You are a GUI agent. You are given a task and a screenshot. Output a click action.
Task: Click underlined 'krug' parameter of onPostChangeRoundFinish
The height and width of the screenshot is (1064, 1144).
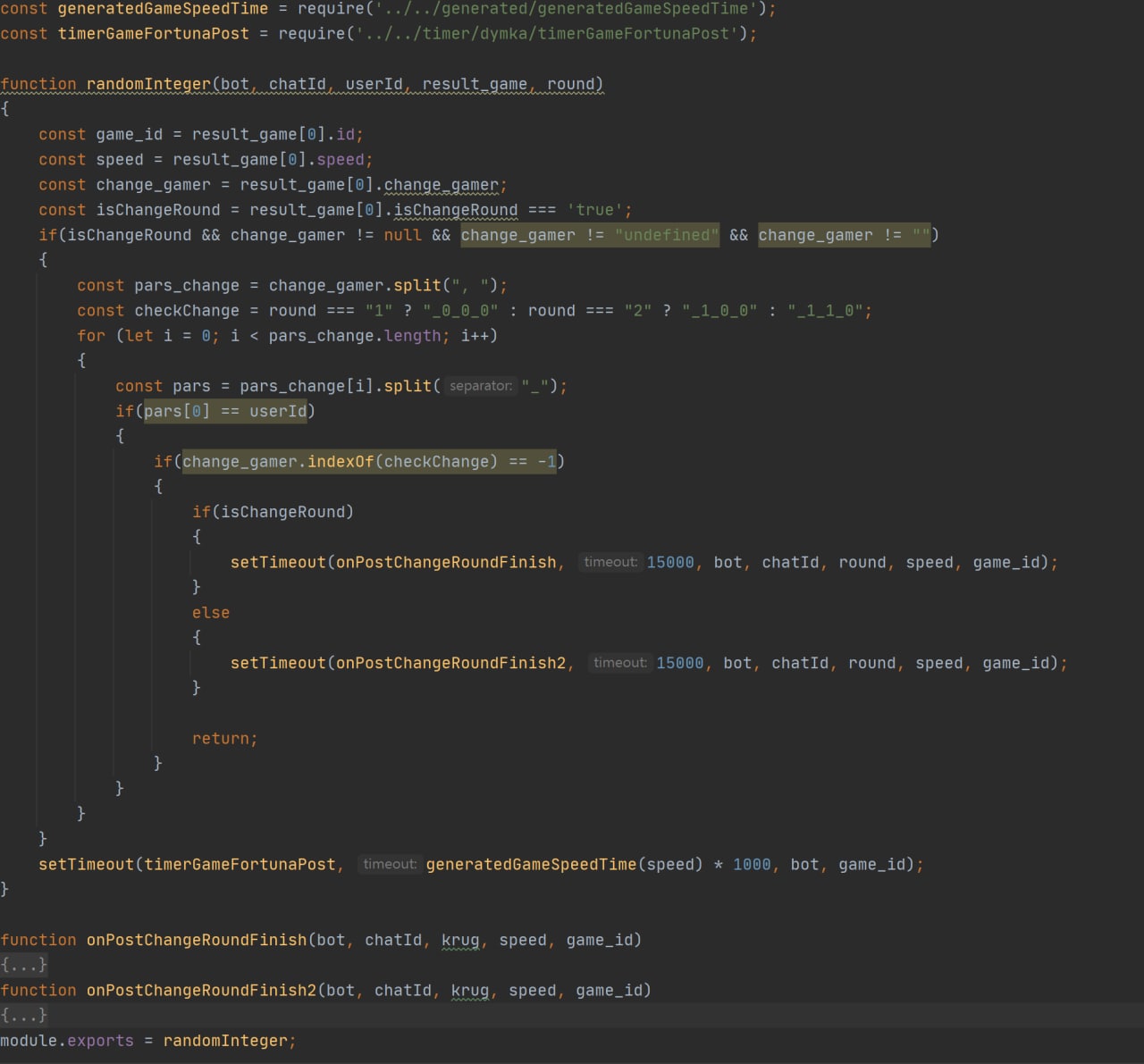click(x=460, y=940)
